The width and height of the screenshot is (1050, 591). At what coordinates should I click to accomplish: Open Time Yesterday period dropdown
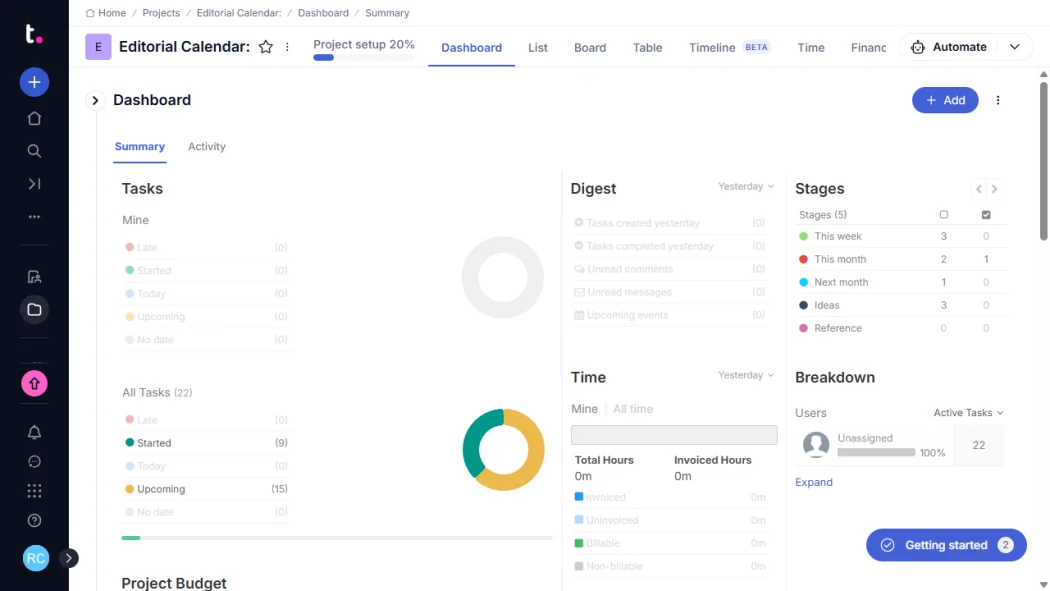746,375
